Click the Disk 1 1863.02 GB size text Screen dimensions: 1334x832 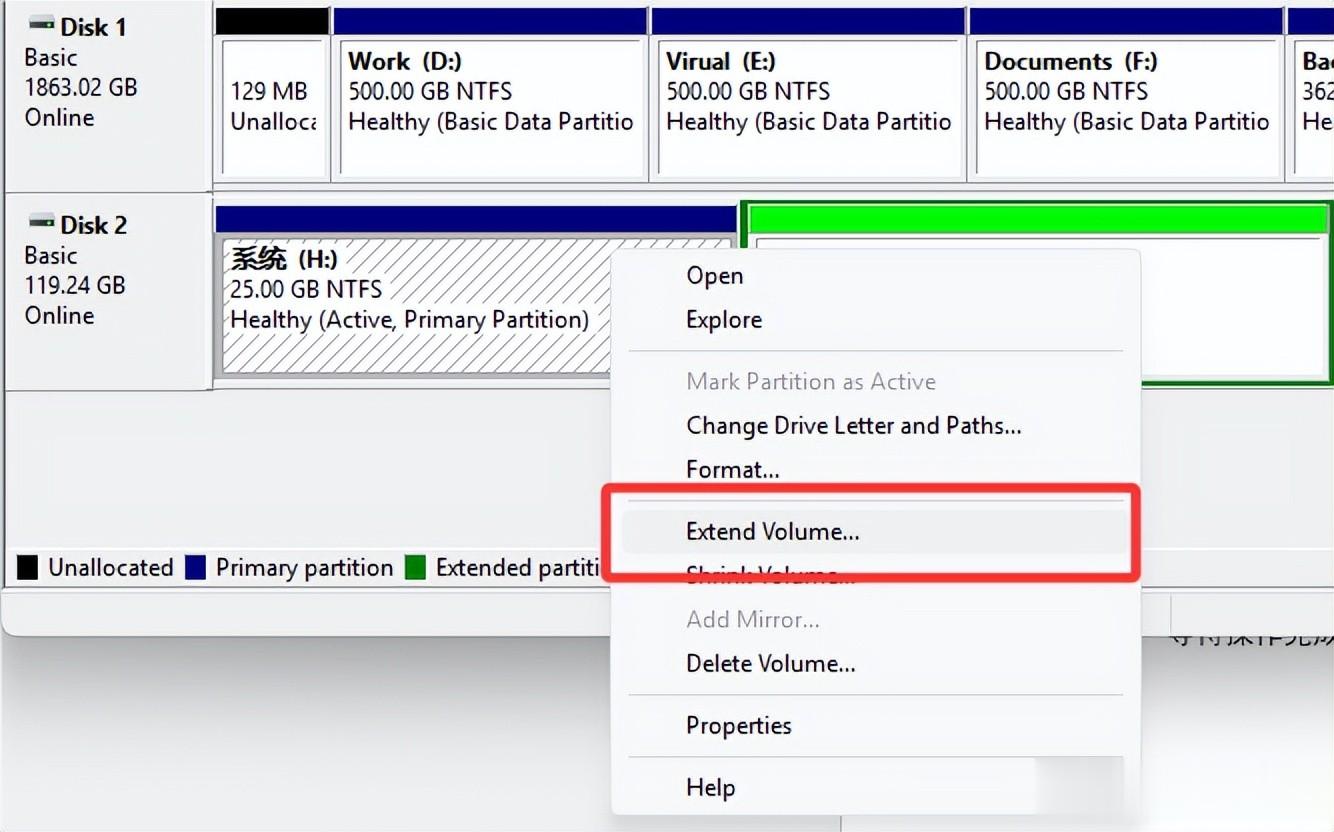pyautogui.click(x=81, y=87)
